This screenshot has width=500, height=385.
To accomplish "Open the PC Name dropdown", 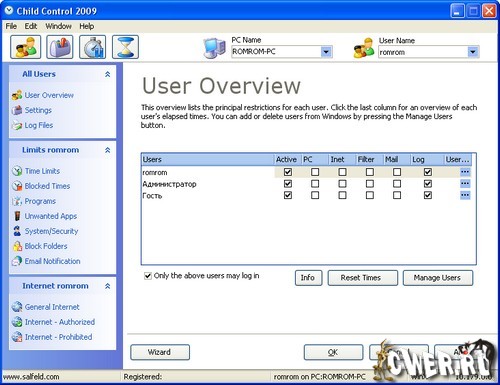I will coord(326,52).
